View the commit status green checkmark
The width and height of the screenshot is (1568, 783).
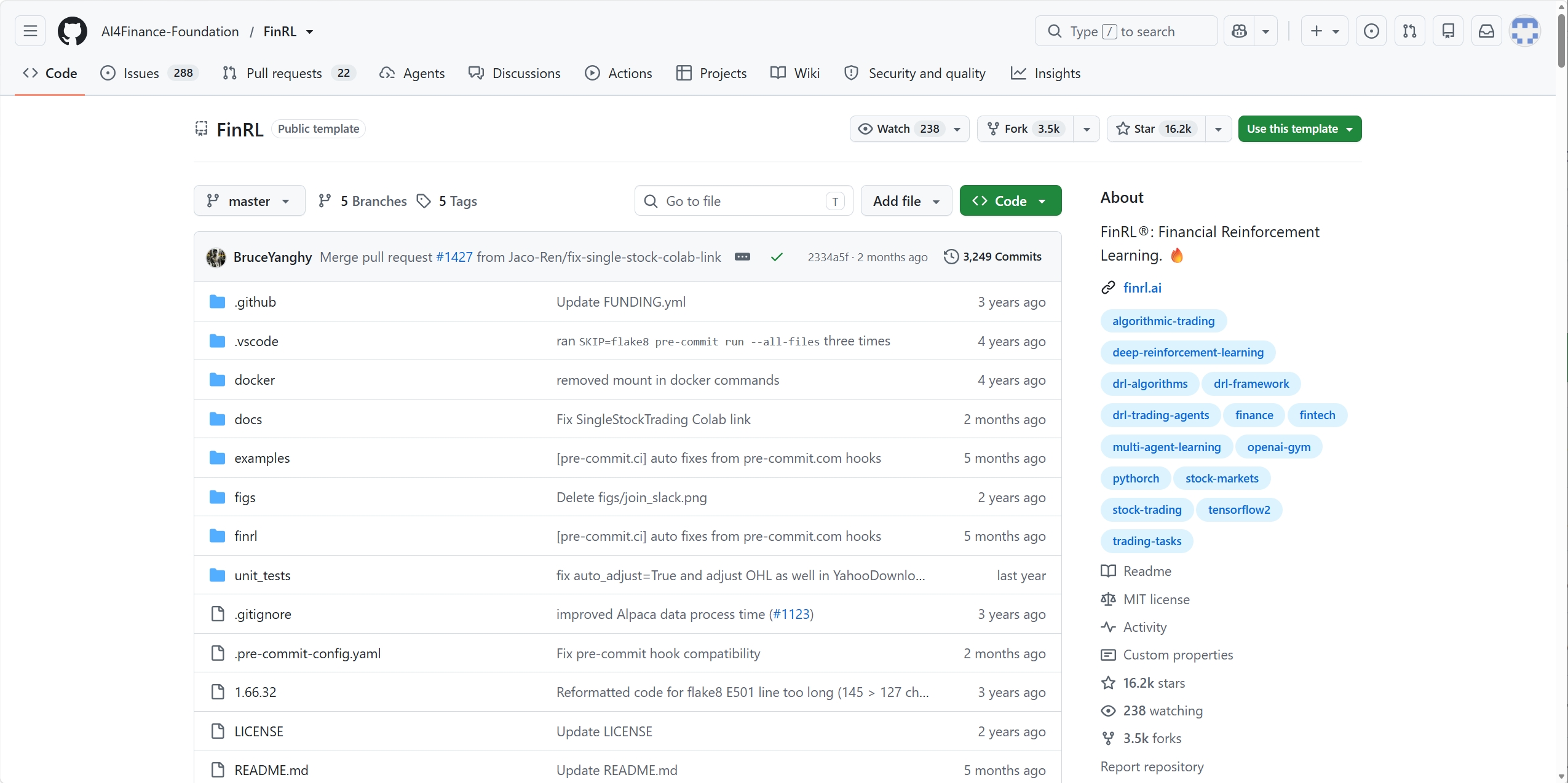(777, 257)
